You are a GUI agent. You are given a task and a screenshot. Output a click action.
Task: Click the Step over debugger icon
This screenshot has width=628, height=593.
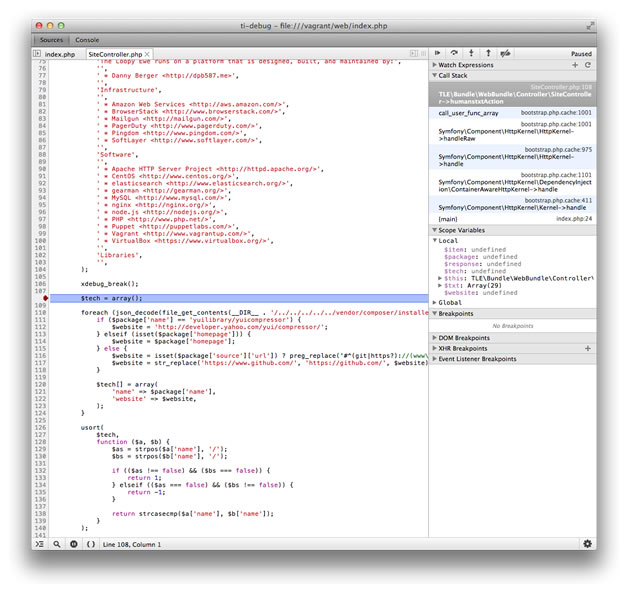click(455, 53)
